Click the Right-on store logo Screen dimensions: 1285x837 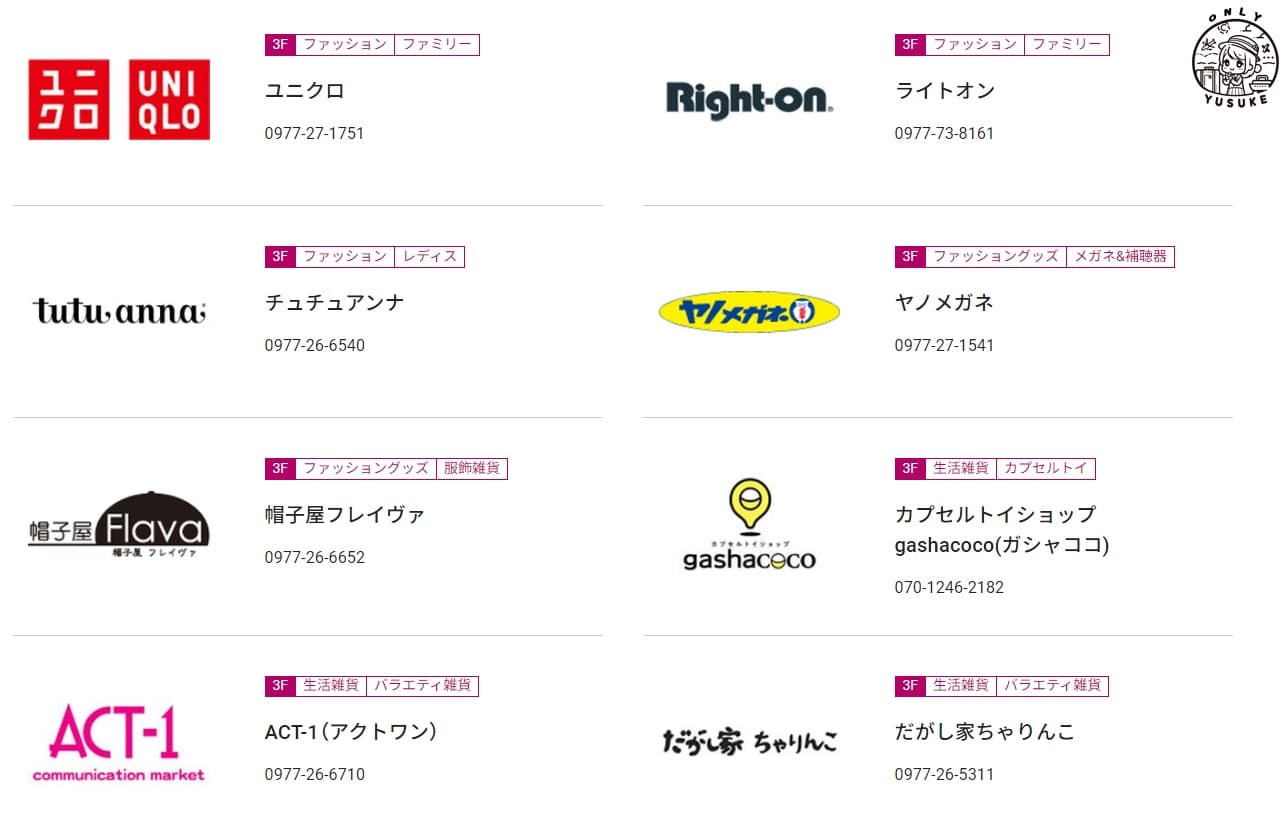point(749,100)
